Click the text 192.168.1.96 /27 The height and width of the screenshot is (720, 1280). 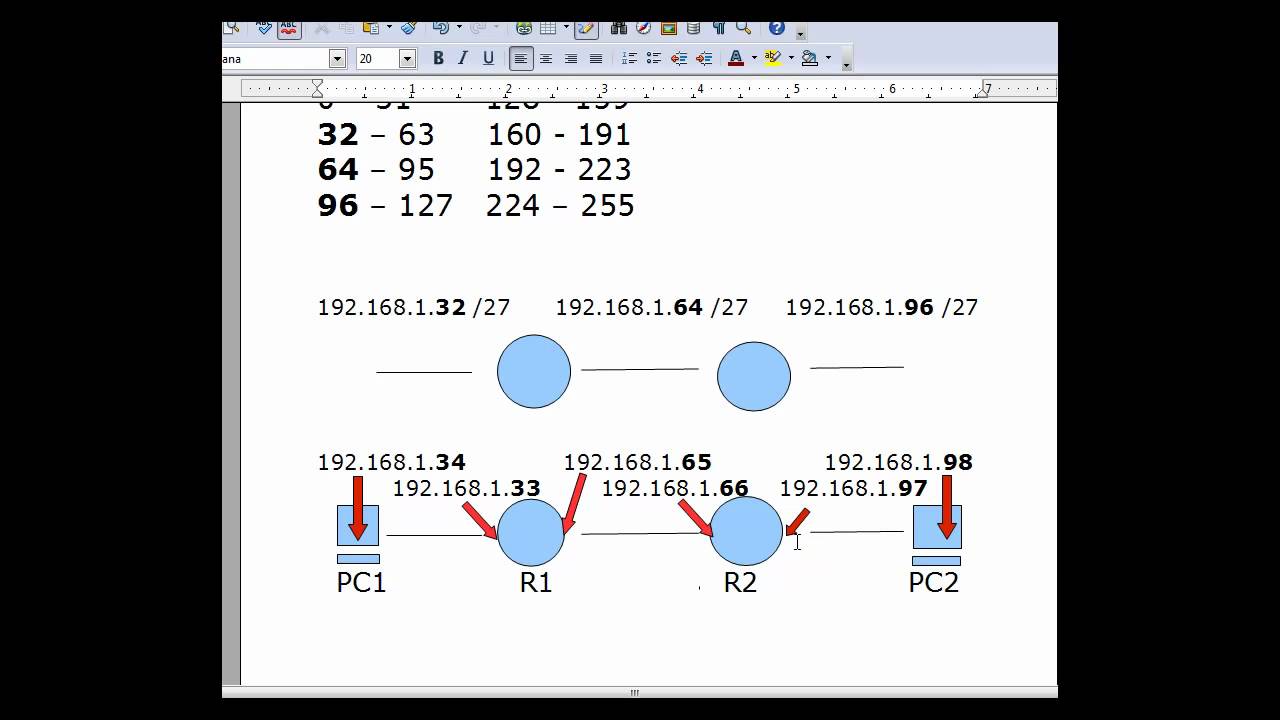pos(882,307)
